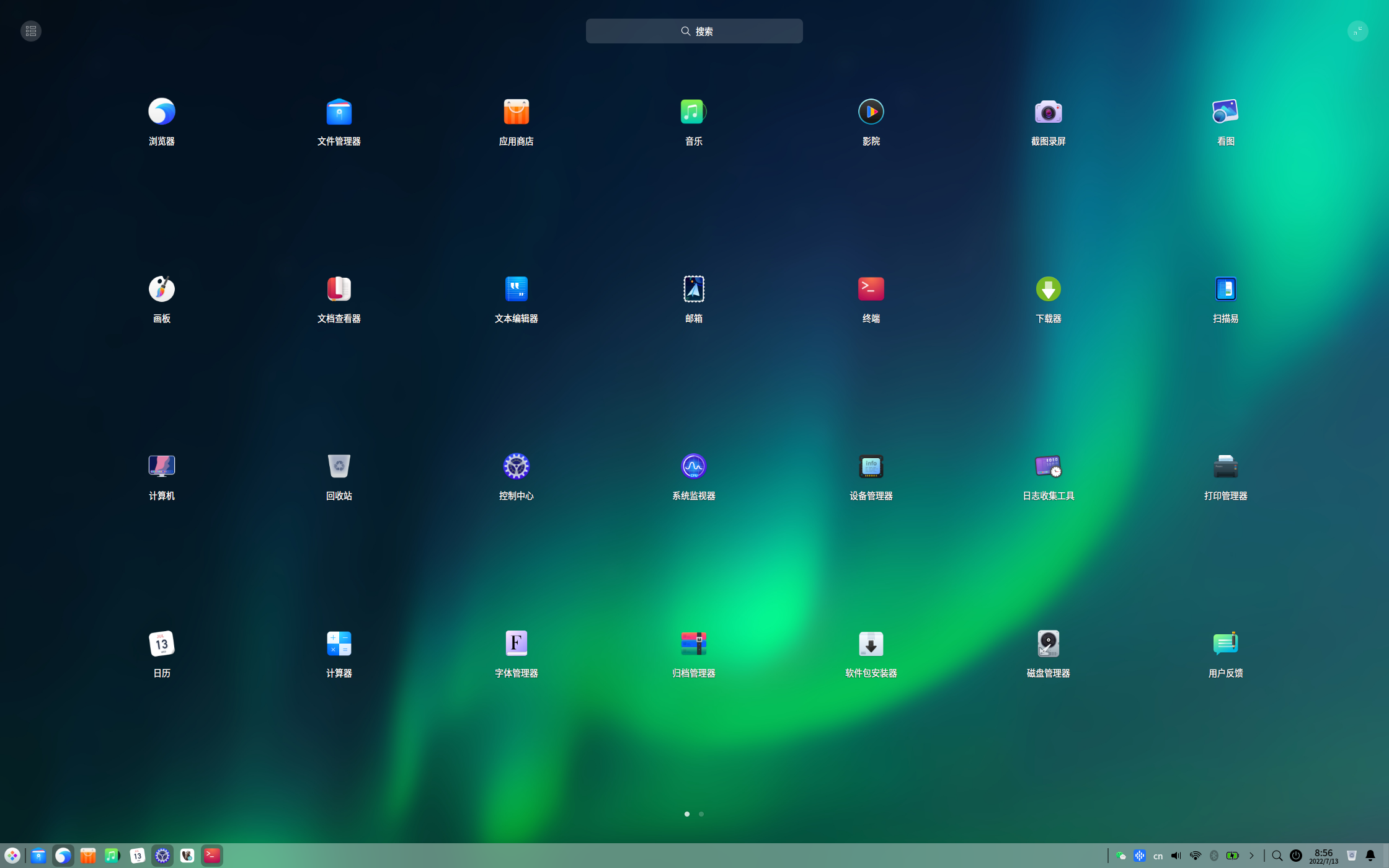Launch 系统监视器 system monitor
The width and height of the screenshot is (1389, 868).
(x=693, y=467)
